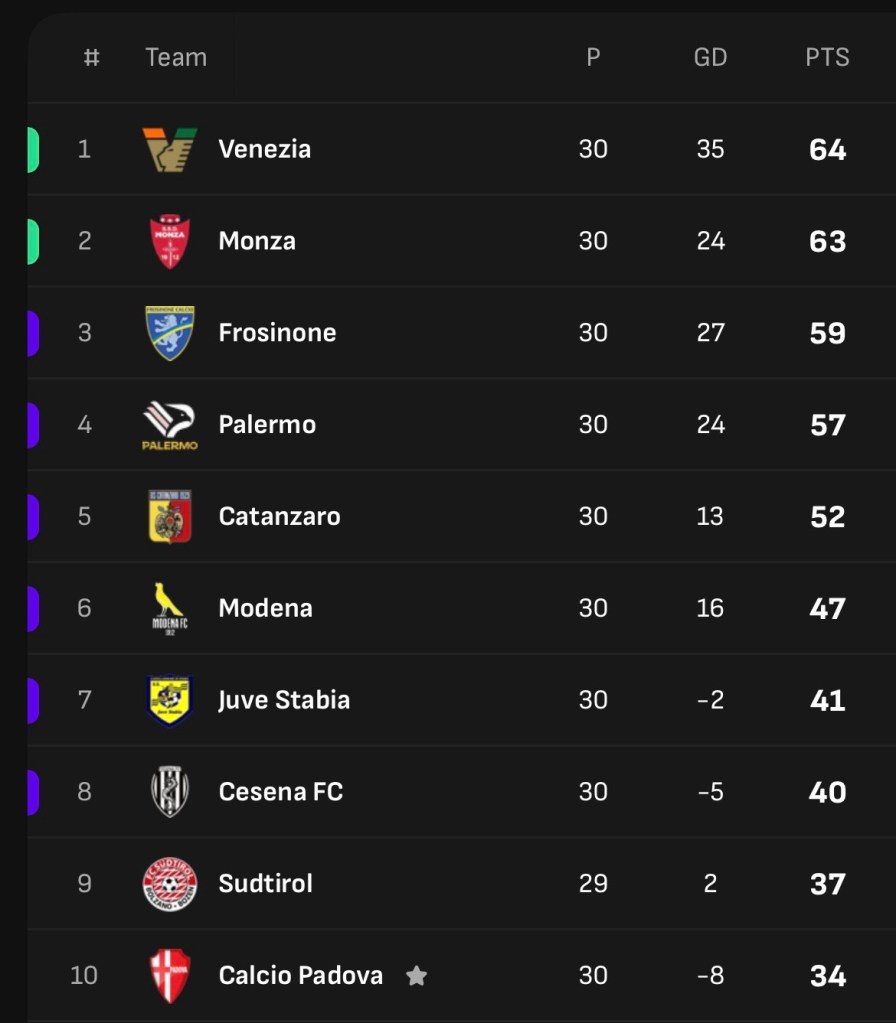The height and width of the screenshot is (1023, 896).
Task: Click the Juve Stabia team name
Action: [284, 700]
